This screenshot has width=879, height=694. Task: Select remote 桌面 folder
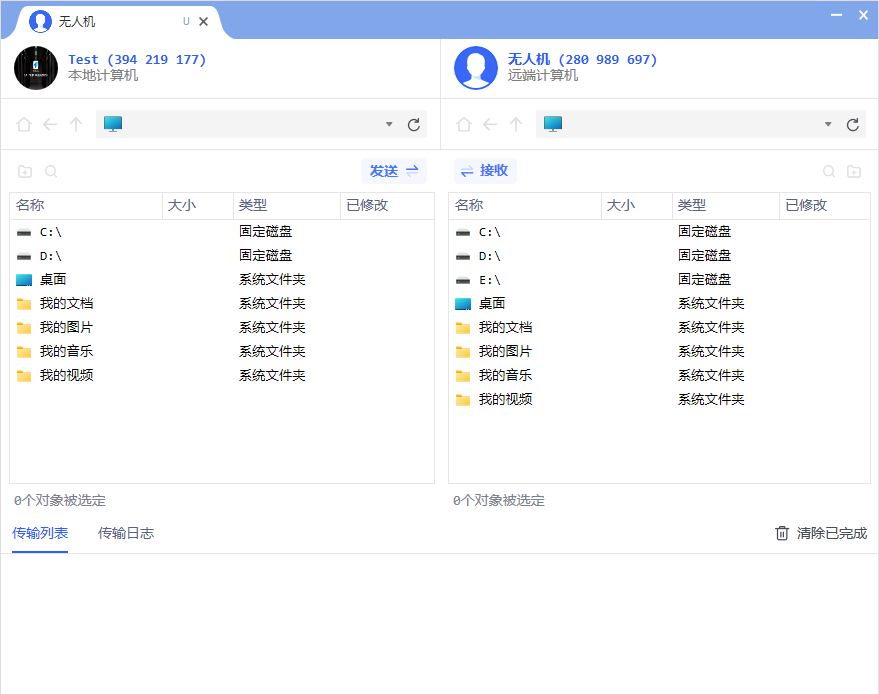click(659, 304)
